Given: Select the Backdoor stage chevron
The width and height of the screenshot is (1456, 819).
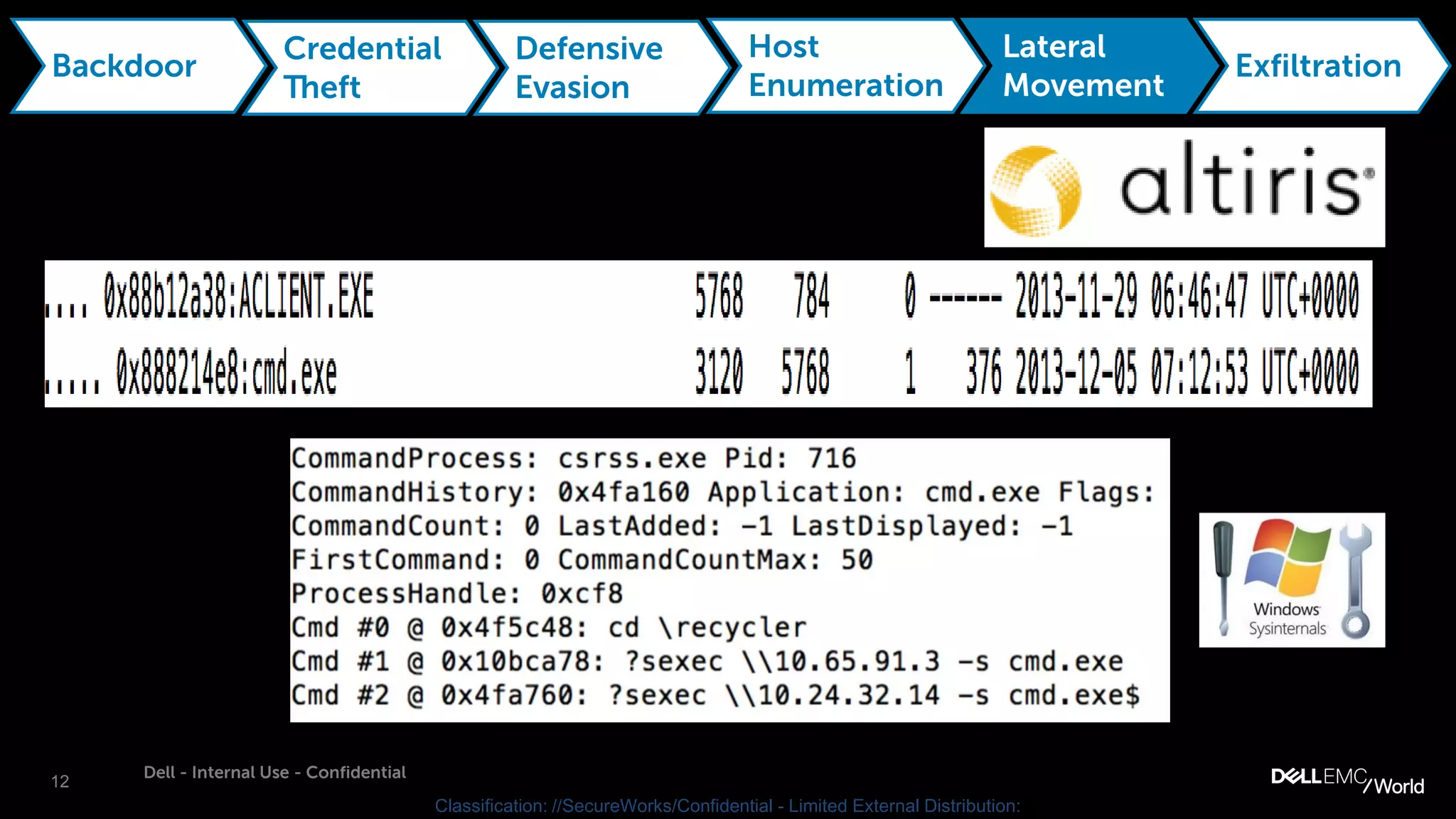Looking at the screenshot, I should point(139,66).
